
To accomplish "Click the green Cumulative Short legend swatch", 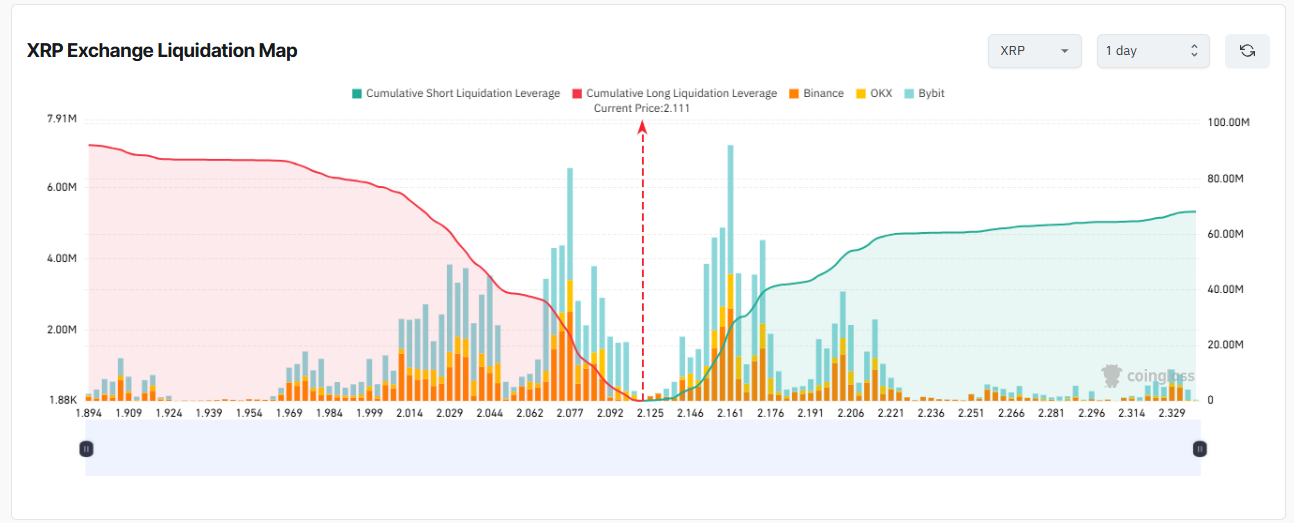I will coord(356,94).
